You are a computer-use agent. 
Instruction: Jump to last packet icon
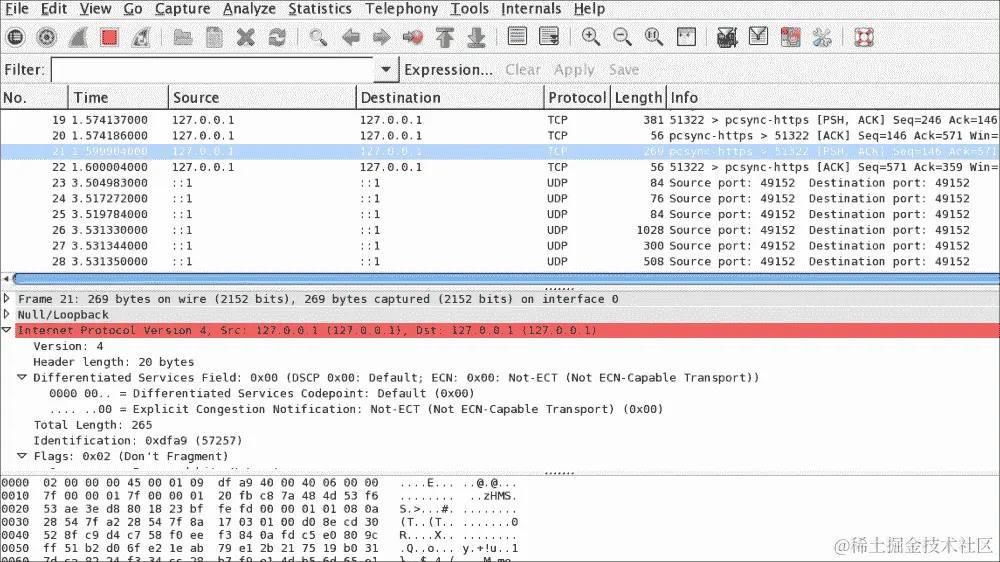(476, 38)
